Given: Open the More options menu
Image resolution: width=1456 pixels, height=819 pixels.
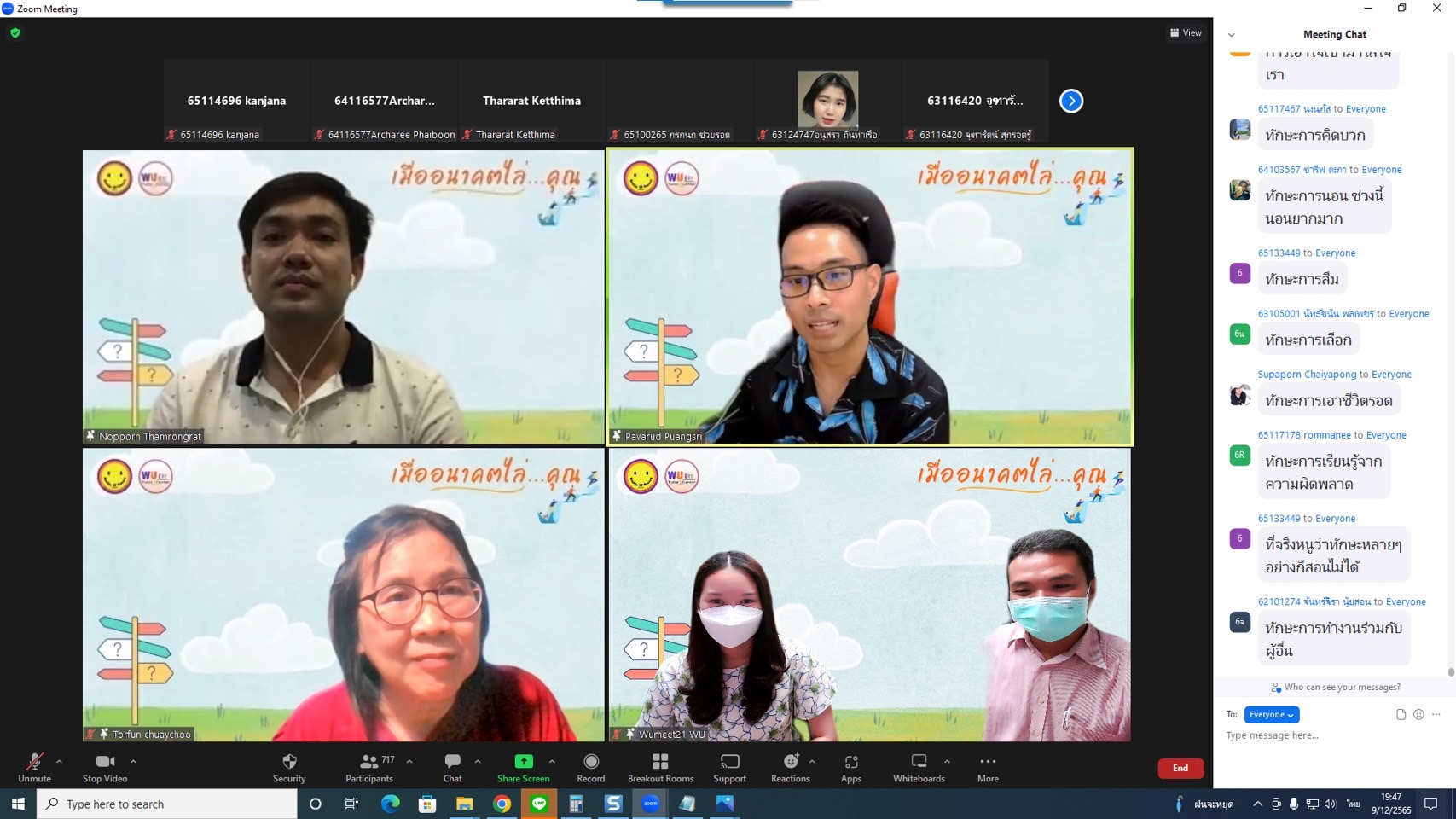Looking at the screenshot, I should pos(987,766).
